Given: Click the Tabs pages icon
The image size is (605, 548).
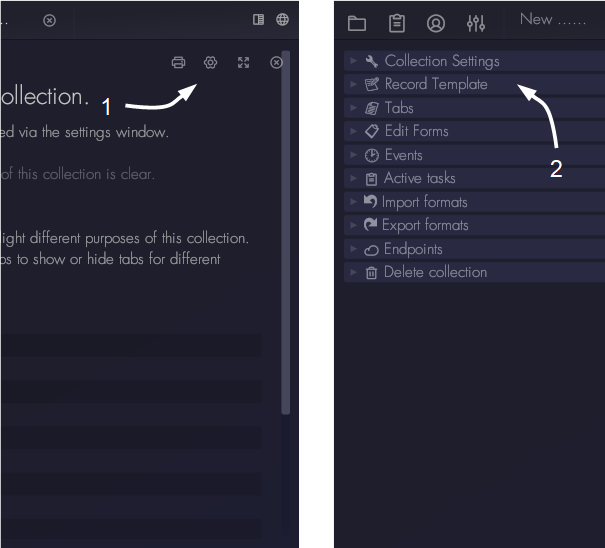Looking at the screenshot, I should [372, 108].
